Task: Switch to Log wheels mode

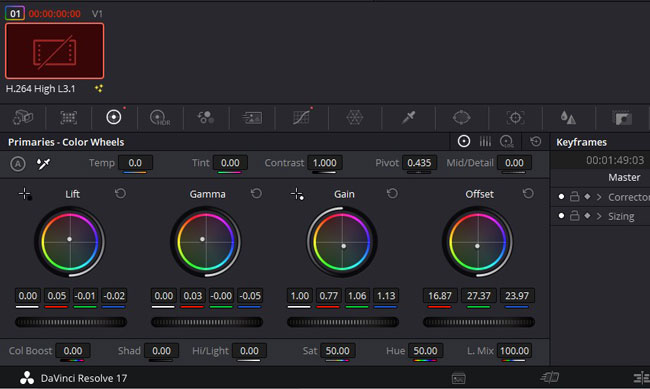Action: click(x=507, y=142)
